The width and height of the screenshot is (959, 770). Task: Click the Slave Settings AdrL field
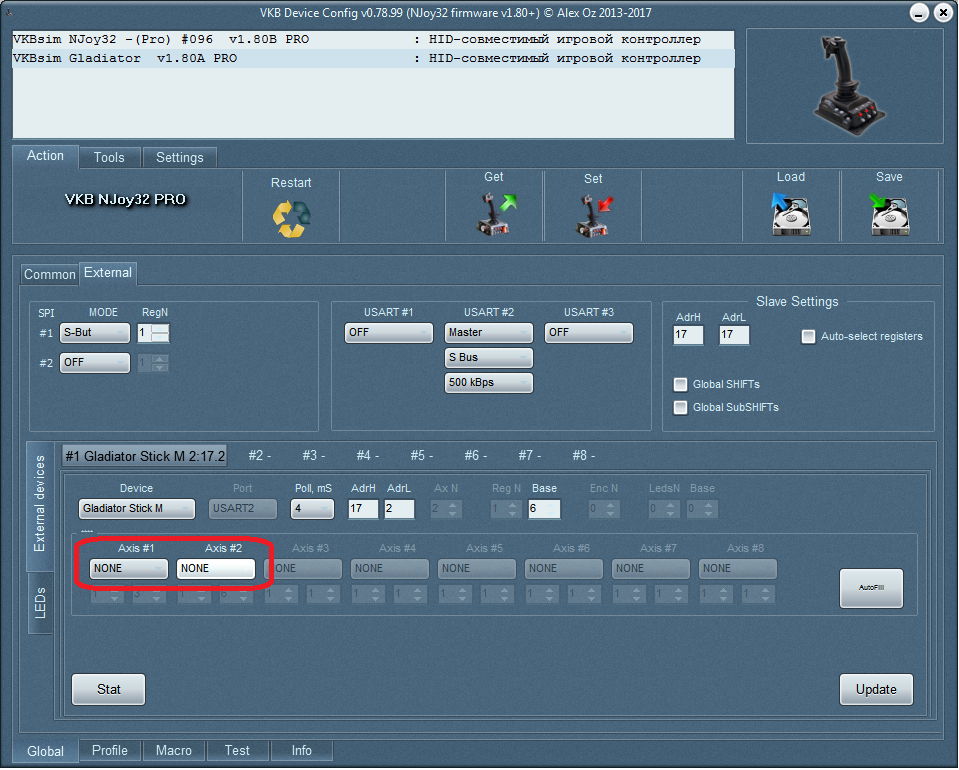[x=734, y=335]
